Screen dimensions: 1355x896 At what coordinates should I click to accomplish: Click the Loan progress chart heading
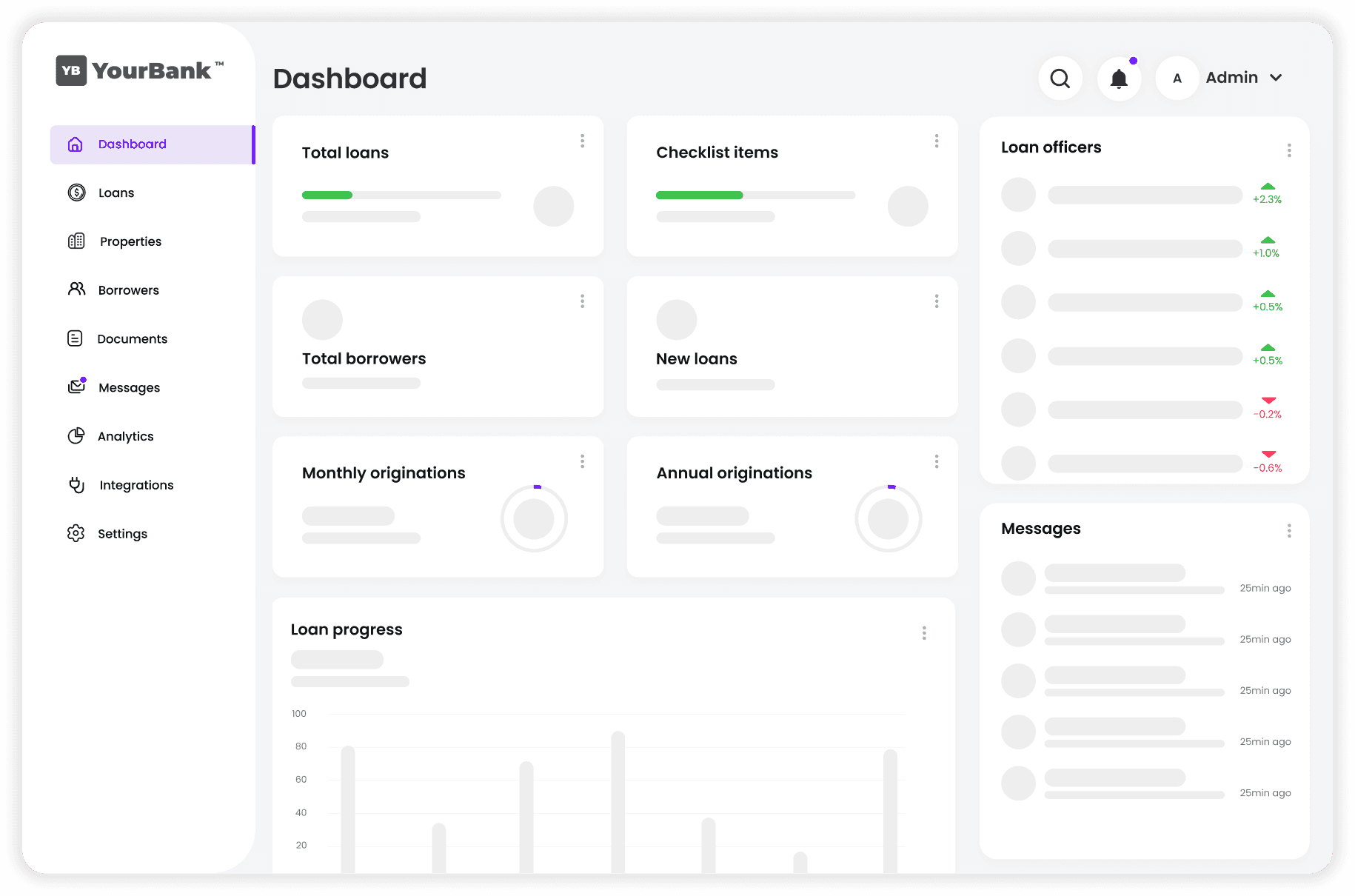point(347,629)
